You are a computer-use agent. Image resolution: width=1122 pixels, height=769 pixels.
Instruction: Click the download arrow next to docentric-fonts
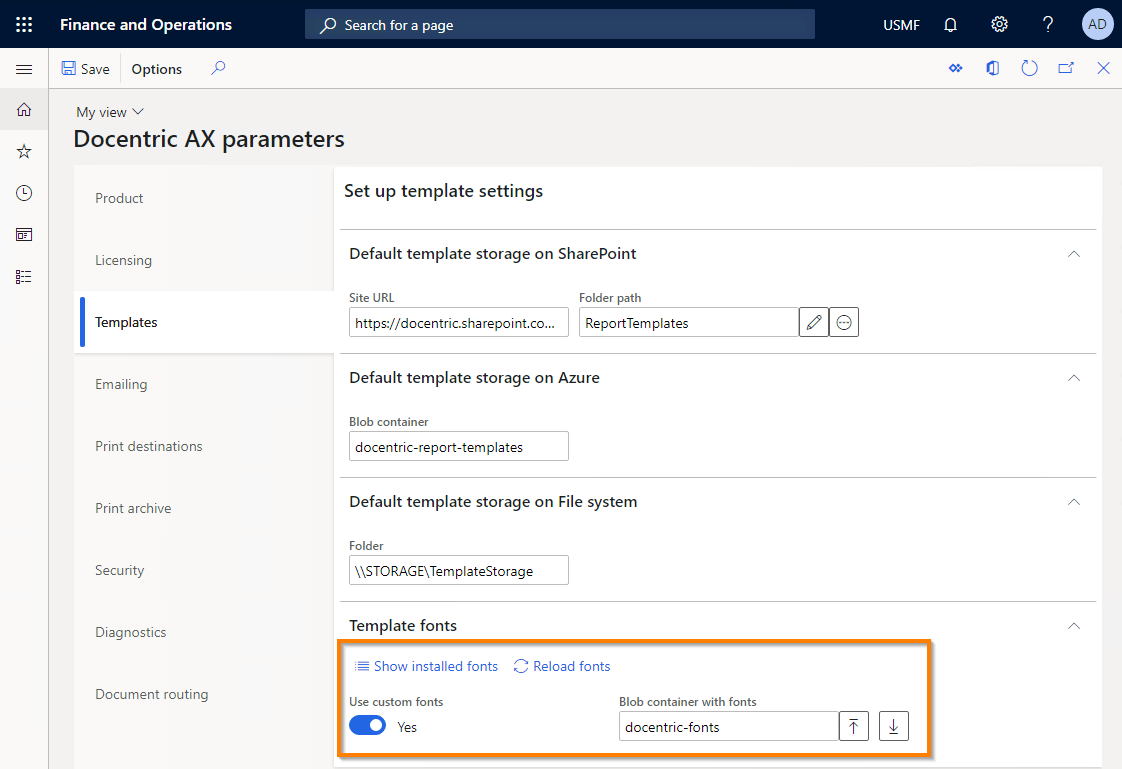click(894, 727)
